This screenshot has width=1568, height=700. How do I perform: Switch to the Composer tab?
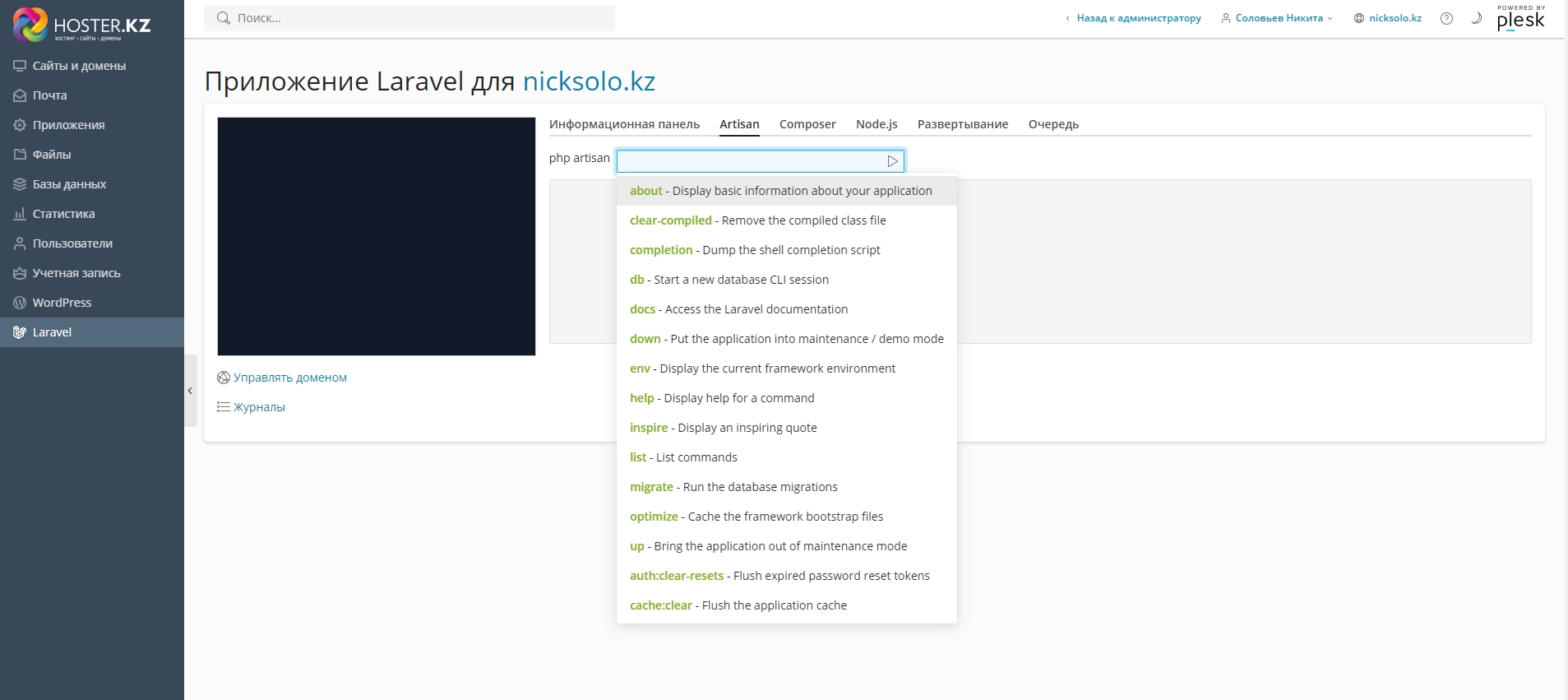pos(807,124)
